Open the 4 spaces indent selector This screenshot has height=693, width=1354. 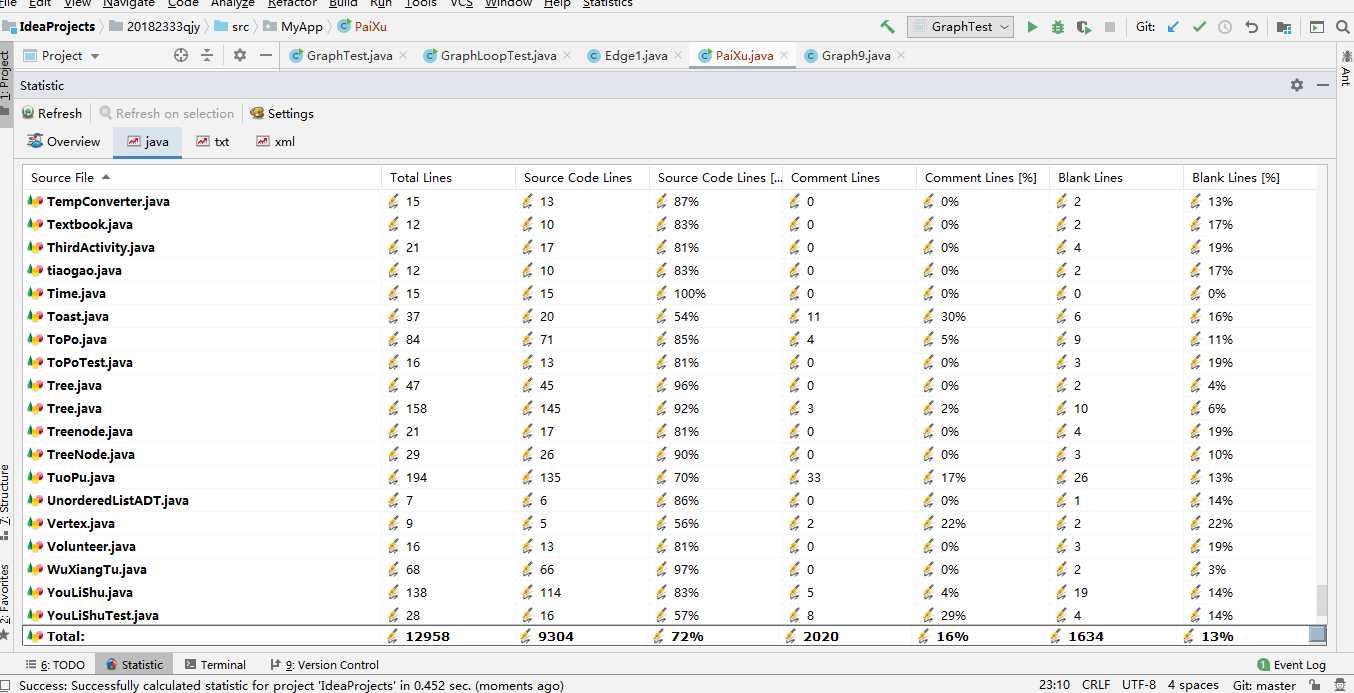(1193, 685)
